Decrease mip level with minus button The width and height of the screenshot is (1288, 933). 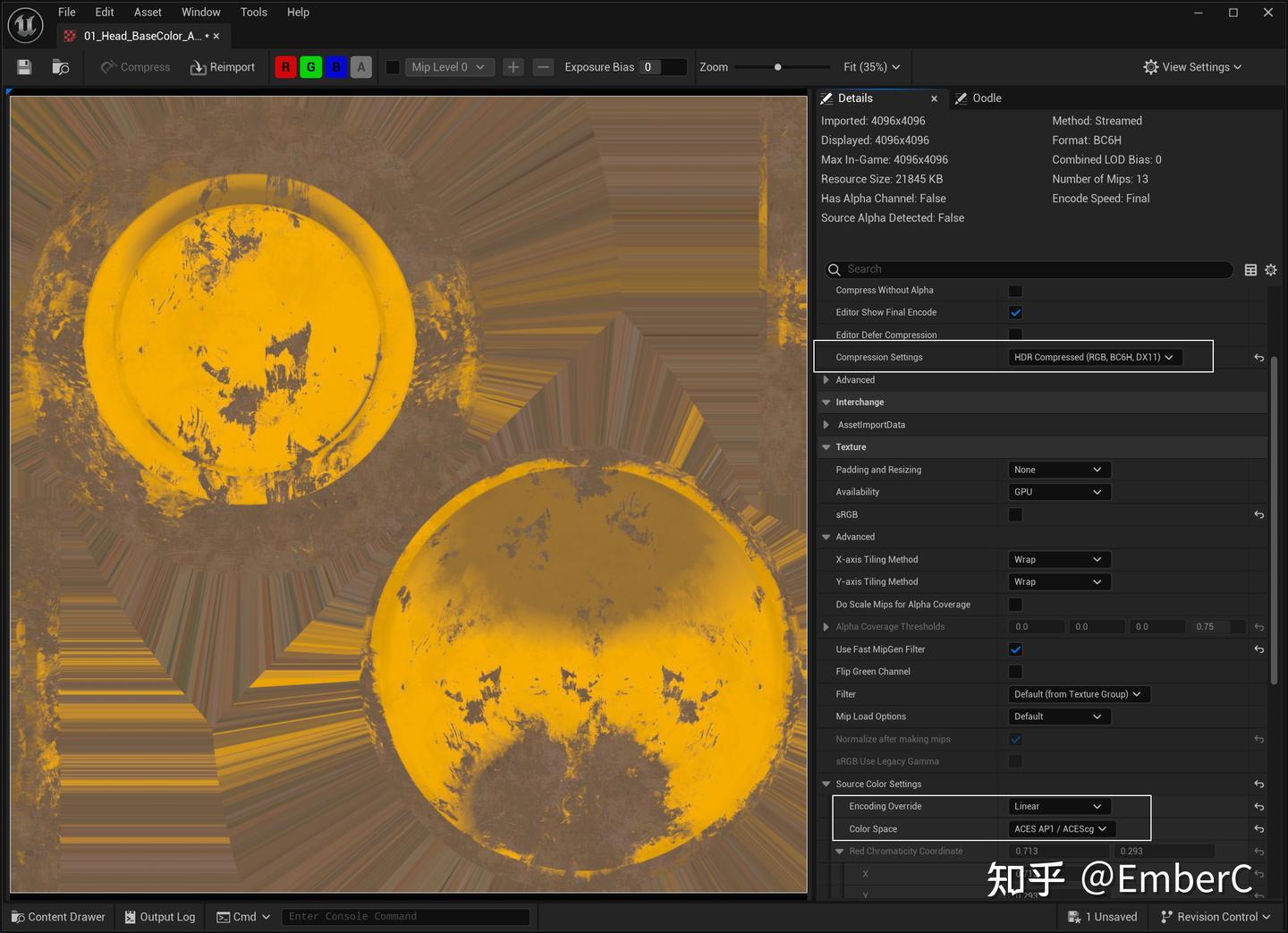coord(543,67)
